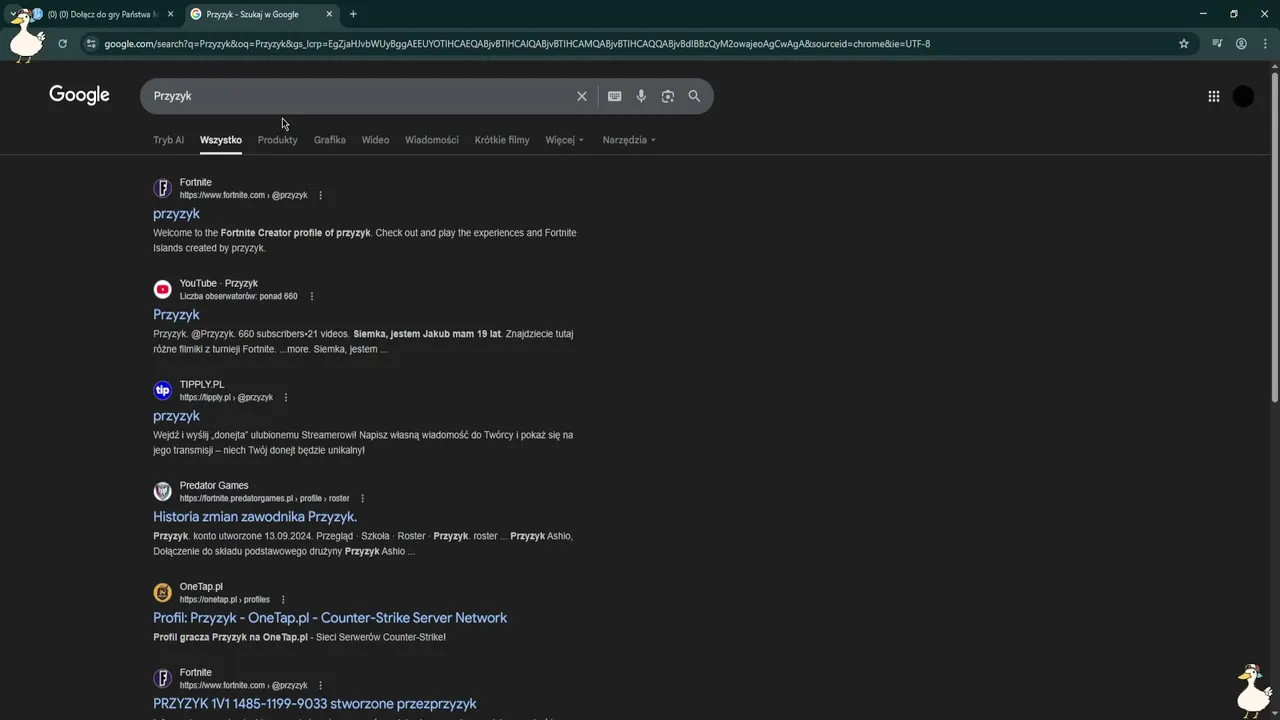Open a new browser tab
Image resolution: width=1280 pixels, height=720 pixels.
point(353,14)
